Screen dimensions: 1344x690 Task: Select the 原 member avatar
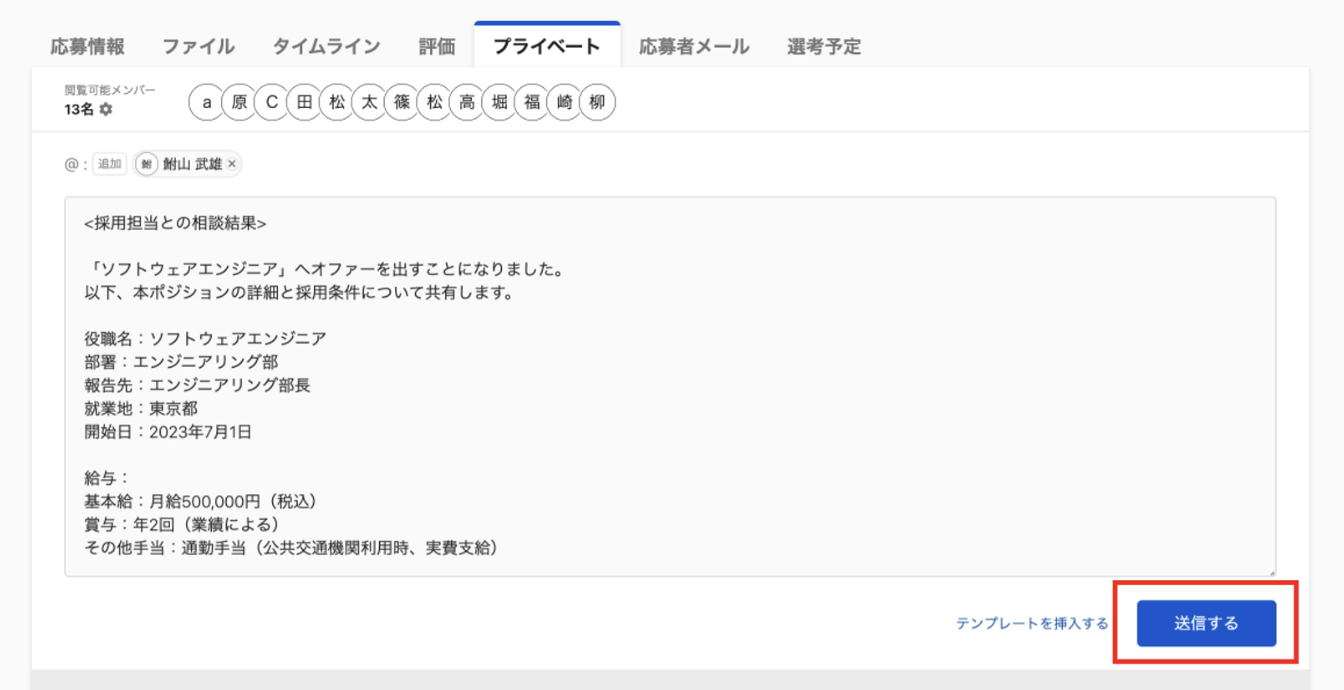pos(239,102)
